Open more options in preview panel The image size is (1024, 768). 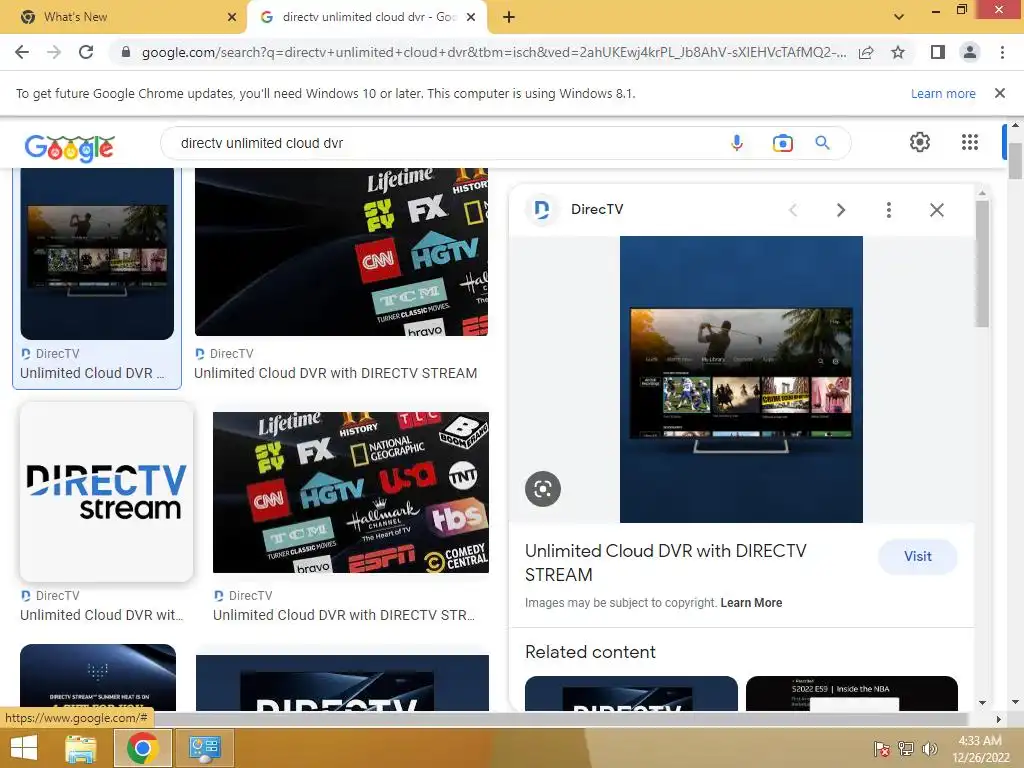click(889, 210)
